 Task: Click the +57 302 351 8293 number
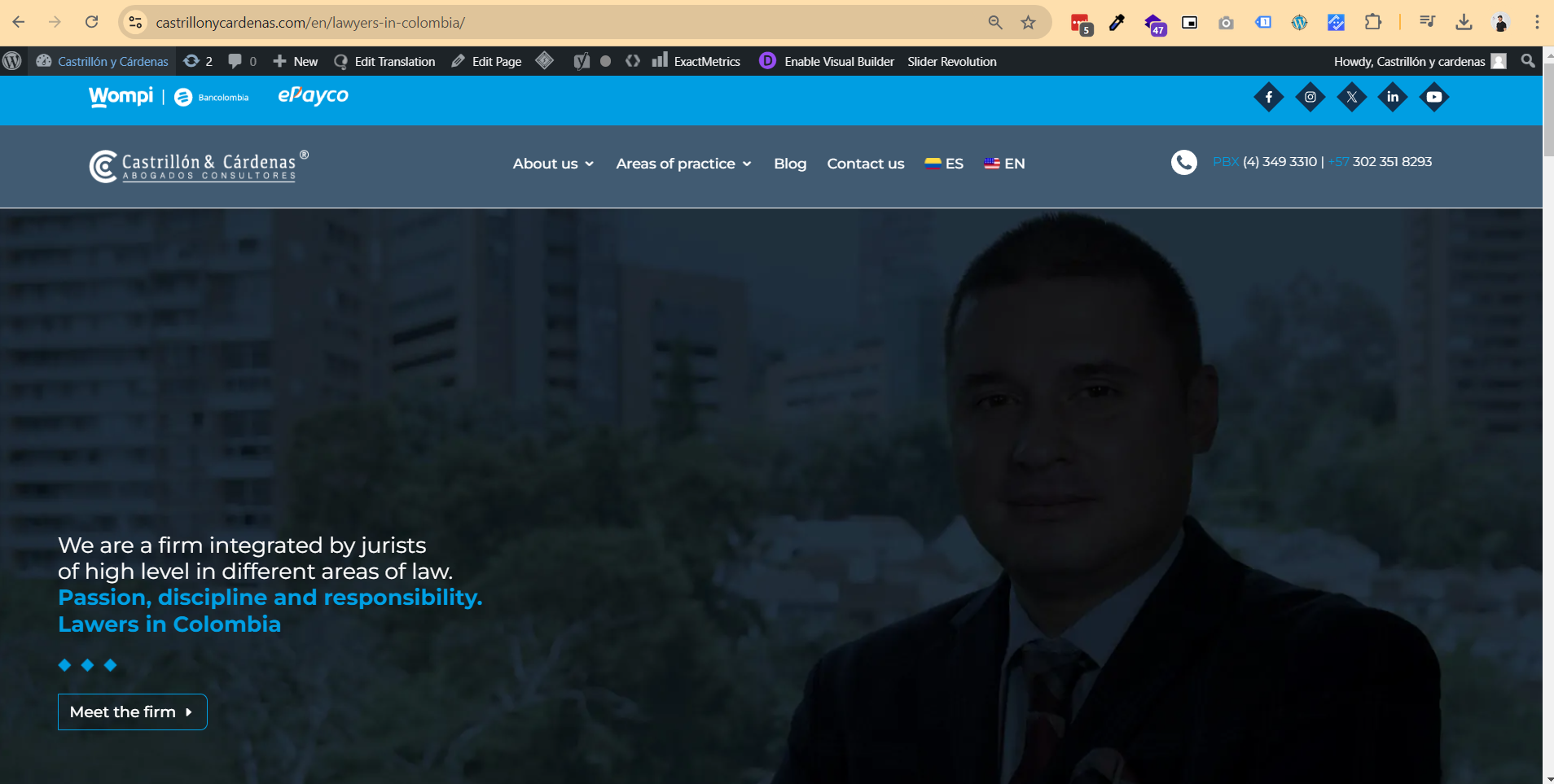pyautogui.click(x=1380, y=162)
